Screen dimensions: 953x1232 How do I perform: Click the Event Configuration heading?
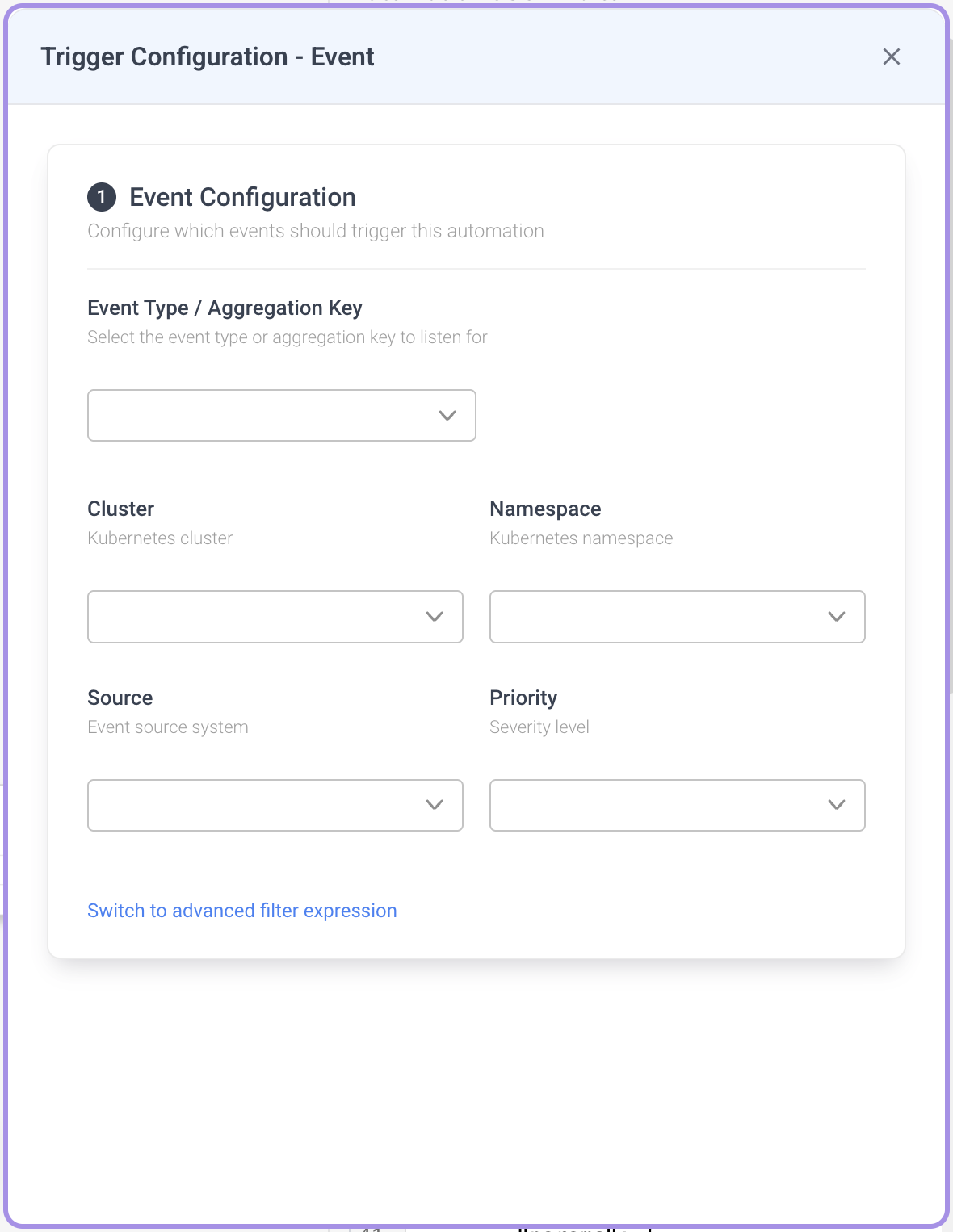(x=242, y=196)
